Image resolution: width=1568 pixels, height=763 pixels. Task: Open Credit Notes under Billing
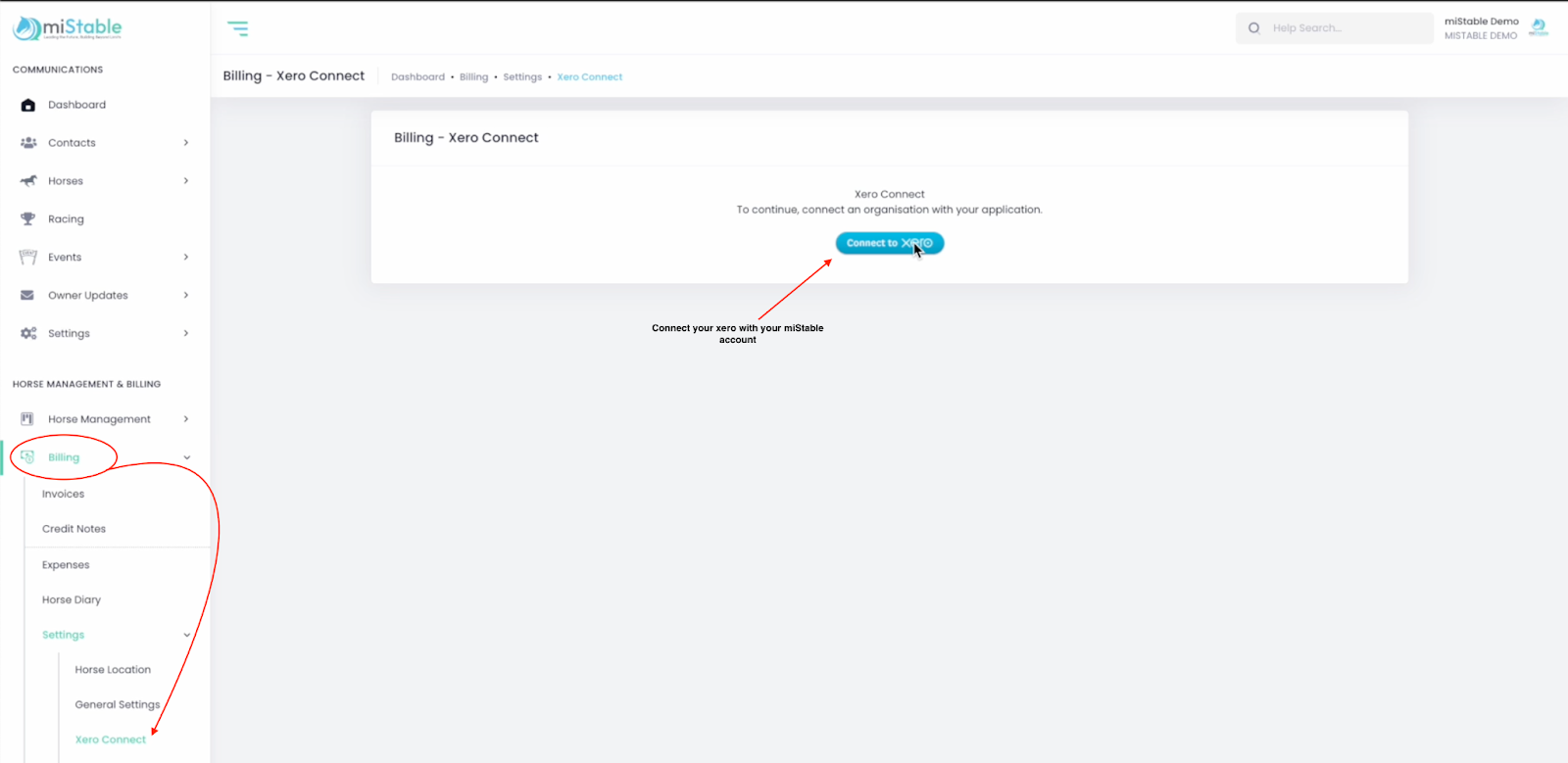coord(73,529)
